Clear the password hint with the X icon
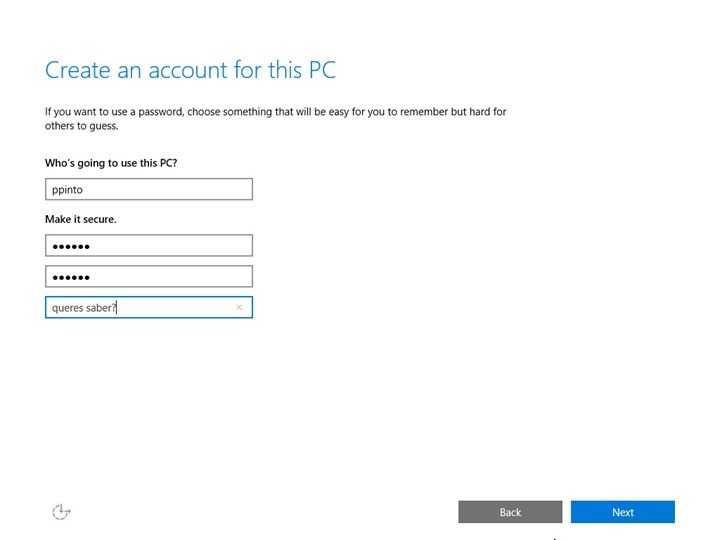720x540 pixels. (239, 307)
